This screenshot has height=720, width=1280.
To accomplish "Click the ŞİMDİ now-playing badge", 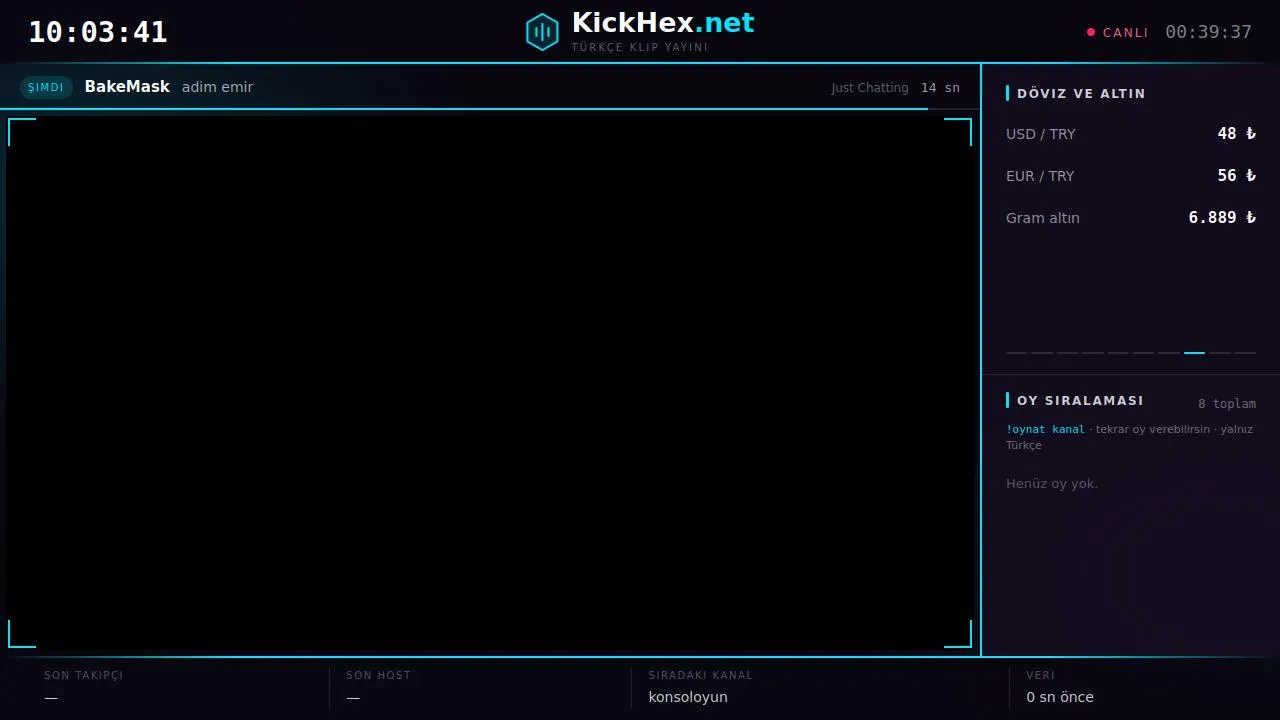I will point(46,87).
